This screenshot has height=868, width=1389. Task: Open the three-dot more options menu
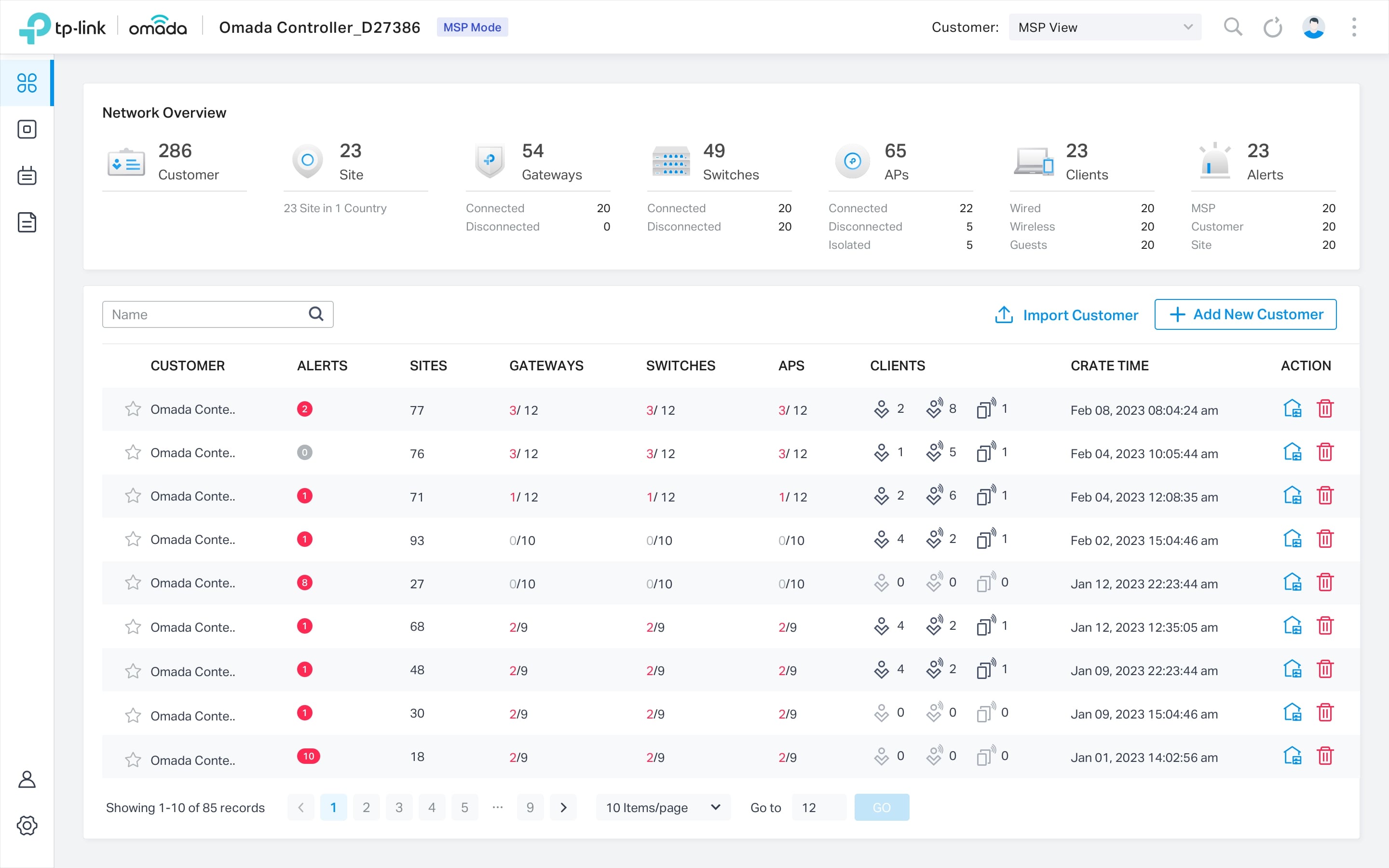(x=1354, y=27)
